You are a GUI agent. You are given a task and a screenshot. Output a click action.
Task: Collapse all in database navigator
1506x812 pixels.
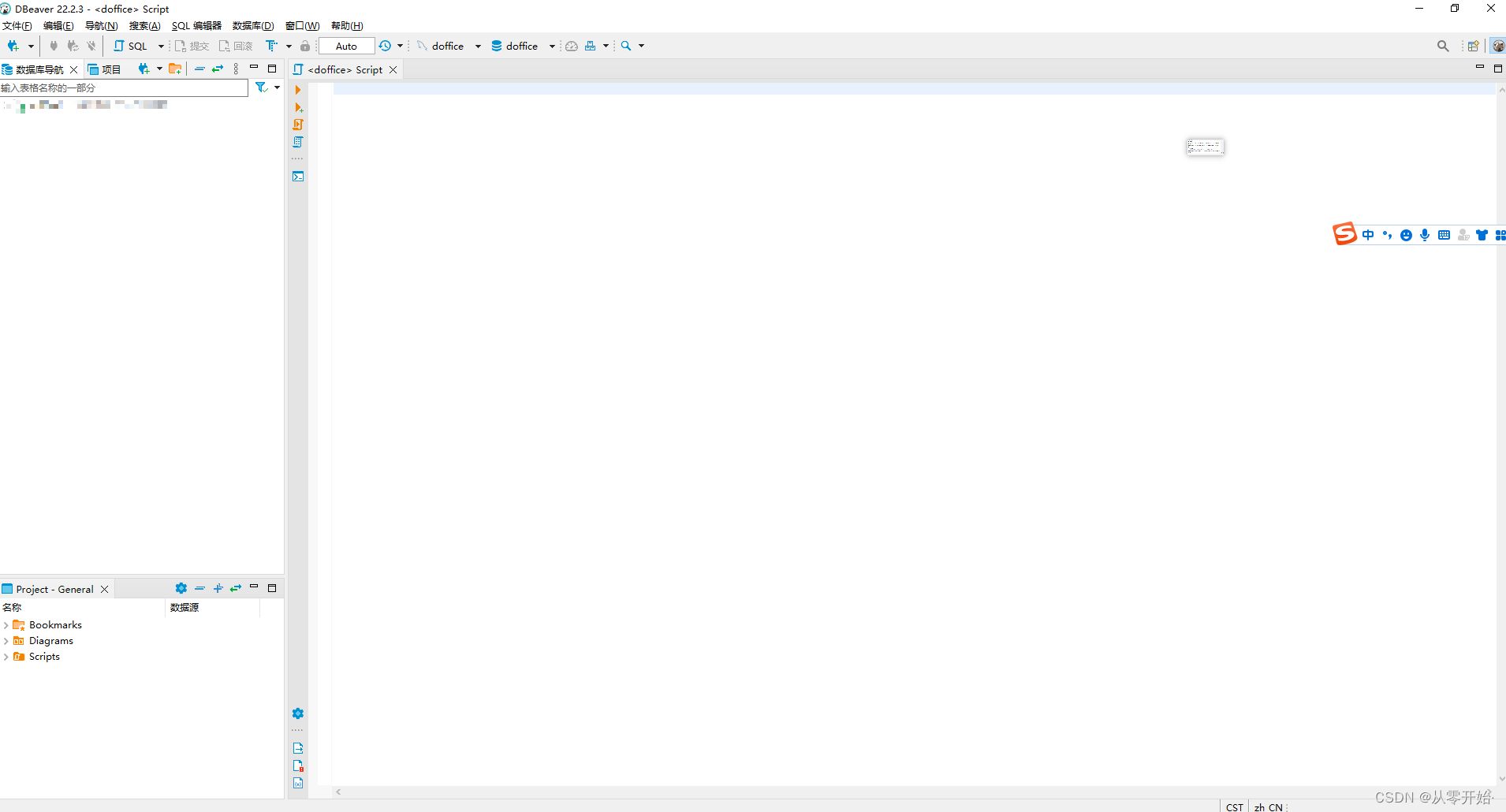tap(199, 69)
